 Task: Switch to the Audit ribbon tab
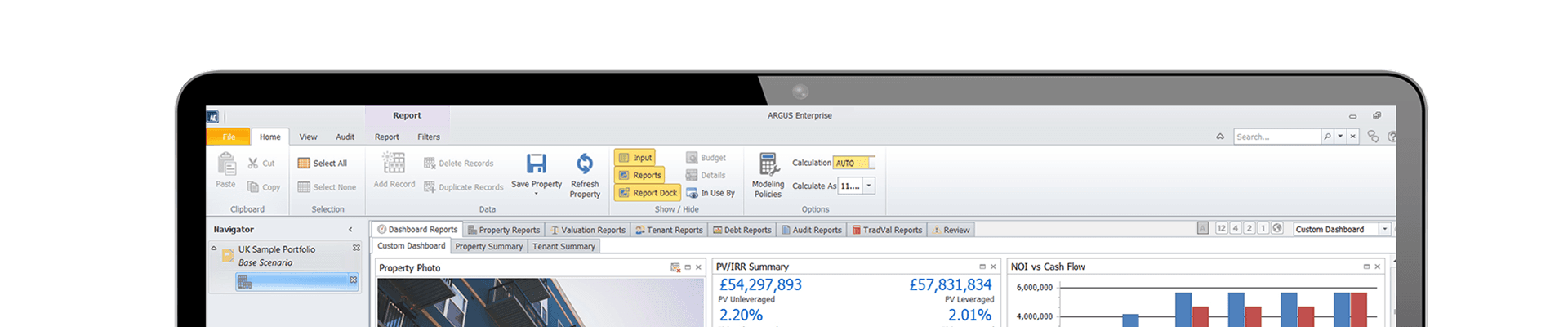point(345,137)
